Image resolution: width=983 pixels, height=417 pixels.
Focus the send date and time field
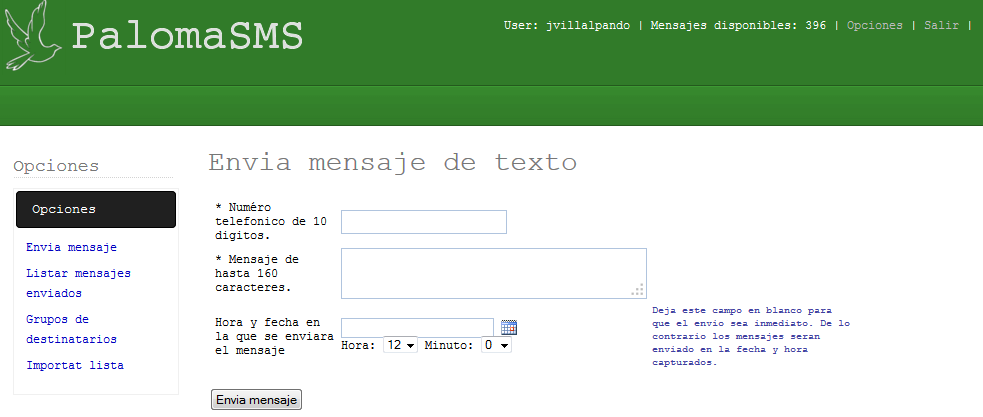(418, 327)
